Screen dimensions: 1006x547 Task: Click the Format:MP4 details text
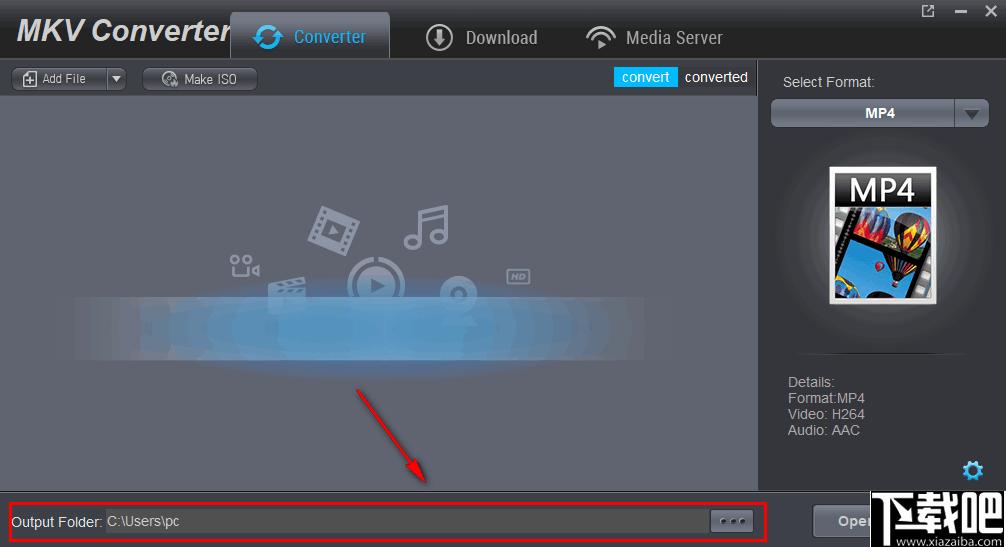point(826,398)
